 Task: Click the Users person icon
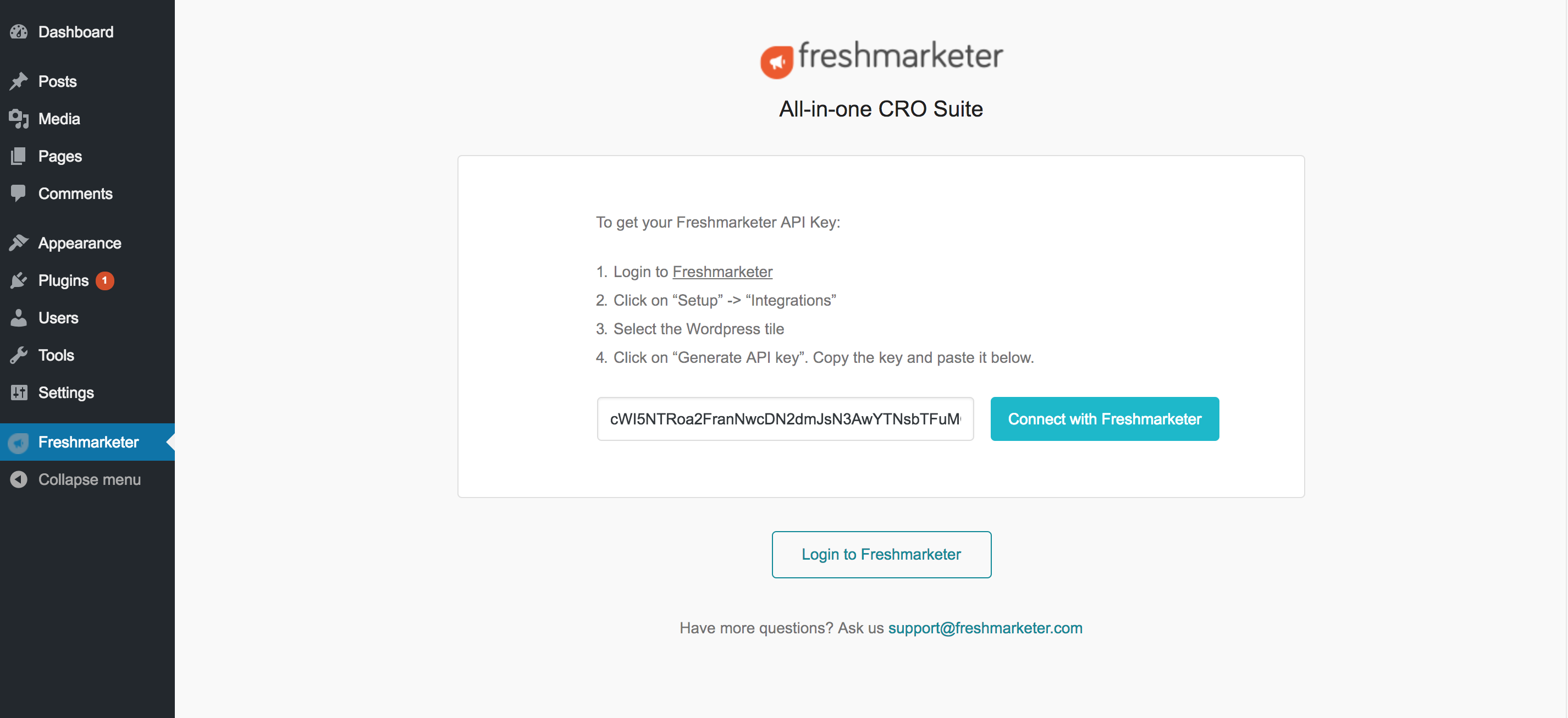(19, 318)
